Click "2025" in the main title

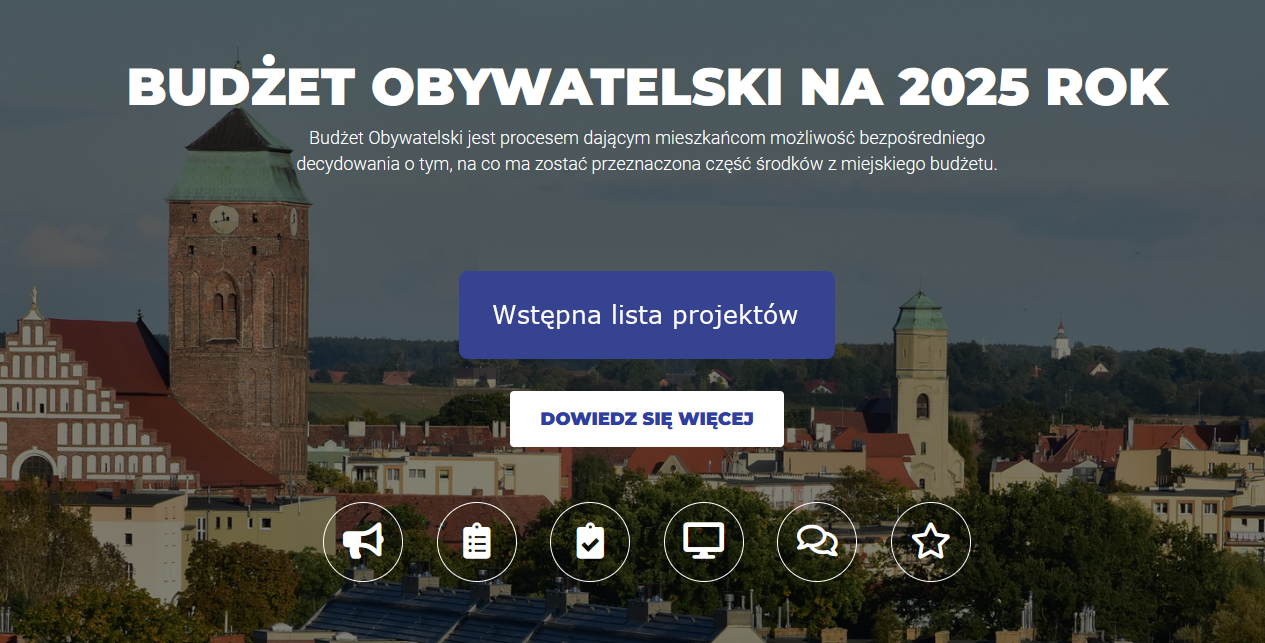[x=964, y=88]
